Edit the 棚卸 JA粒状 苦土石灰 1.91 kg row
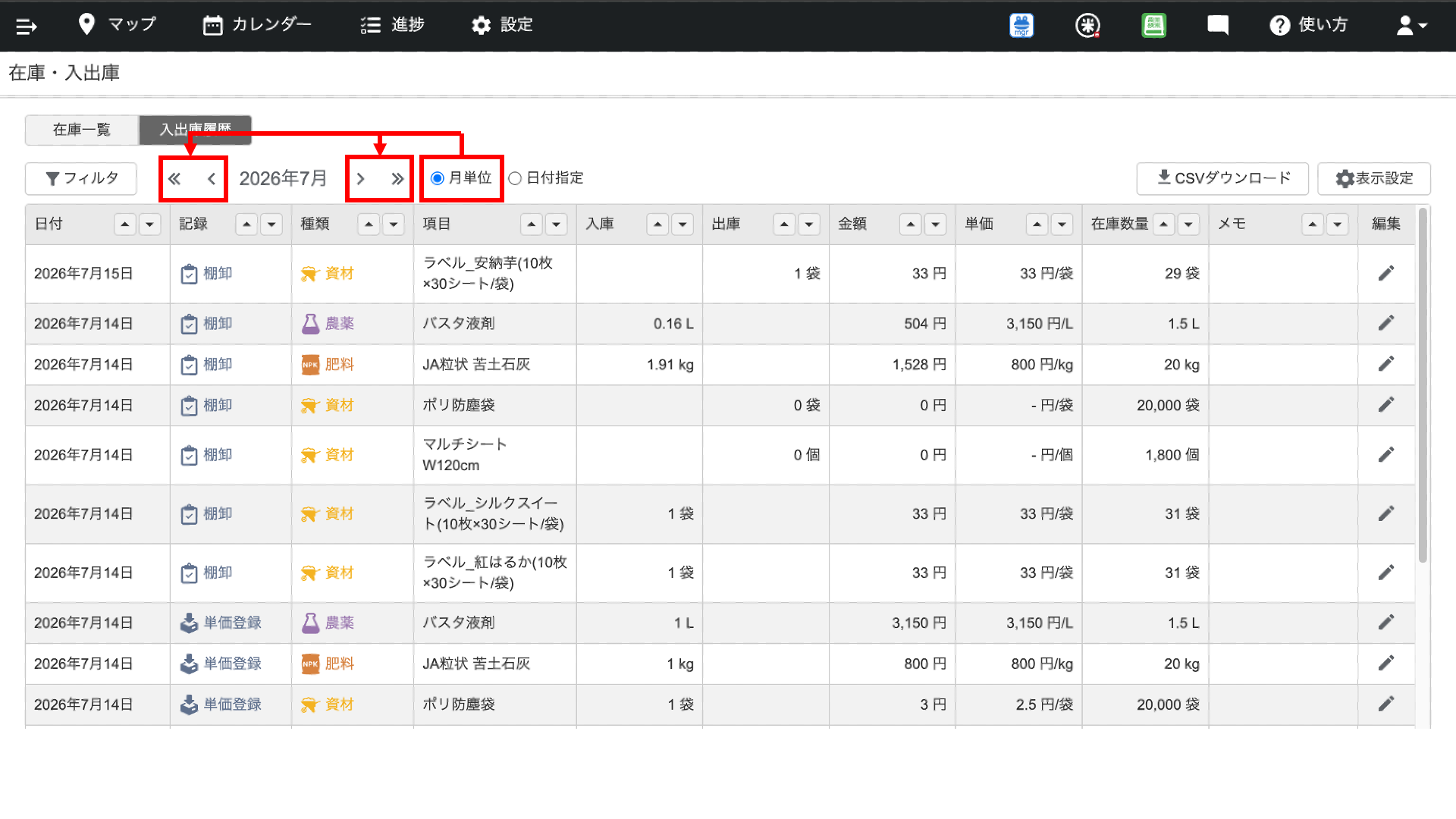The width and height of the screenshot is (1456, 819). [1386, 364]
